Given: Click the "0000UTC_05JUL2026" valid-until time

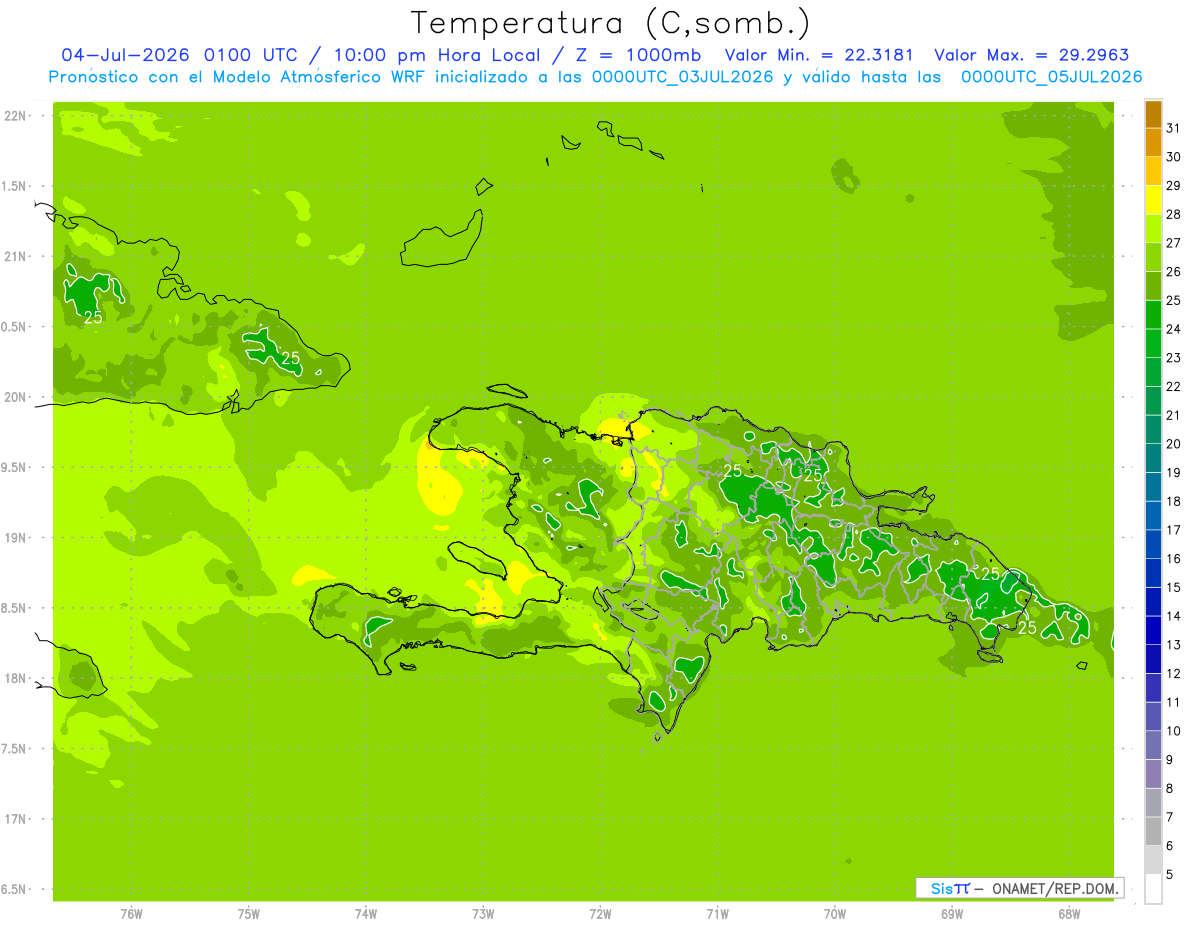Looking at the screenshot, I should click(1051, 77).
